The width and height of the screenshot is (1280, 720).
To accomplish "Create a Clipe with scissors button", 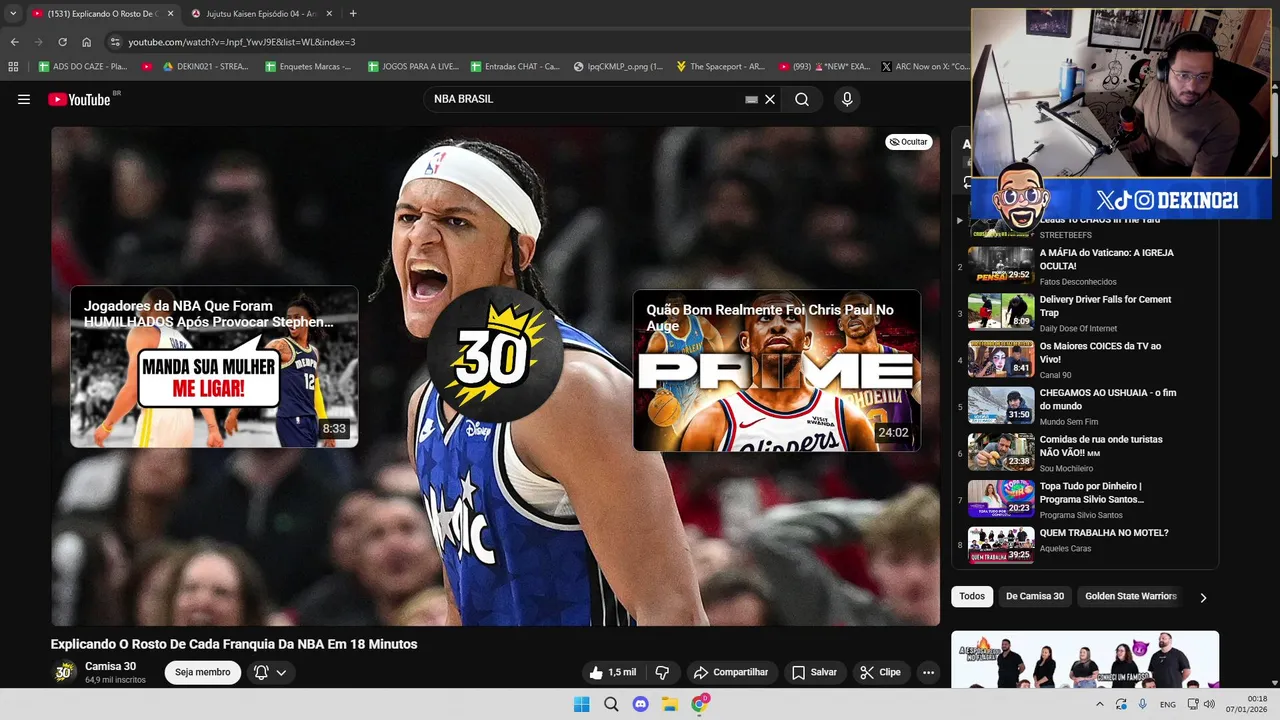I will coord(880,672).
